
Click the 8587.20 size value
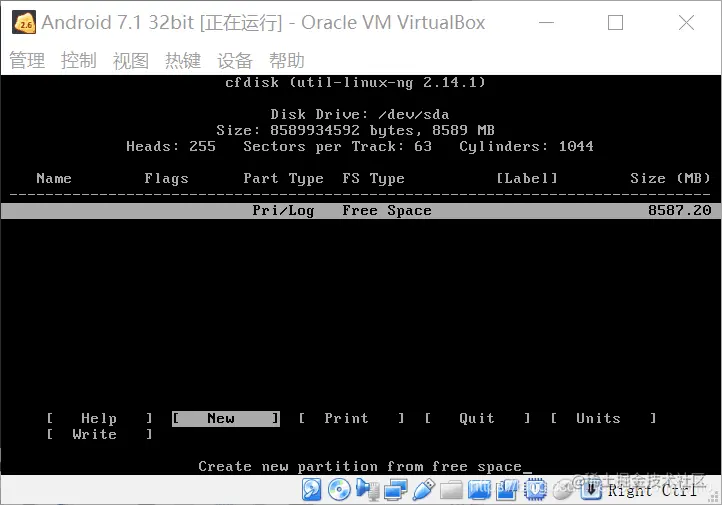[680, 210]
